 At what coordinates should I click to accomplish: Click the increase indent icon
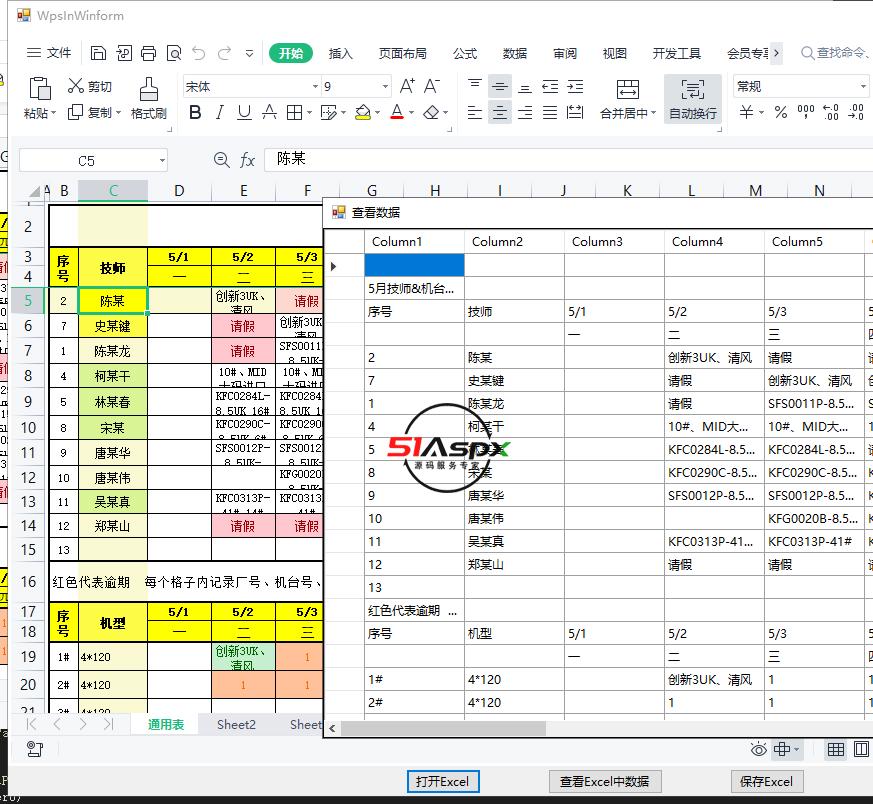coord(575,86)
